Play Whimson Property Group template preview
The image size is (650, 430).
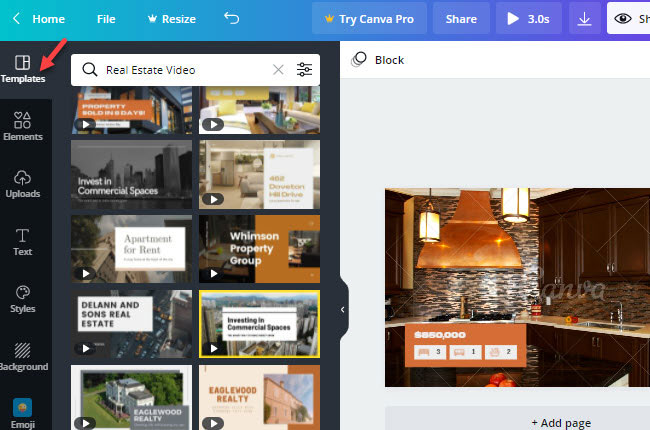pyautogui.click(x=213, y=273)
